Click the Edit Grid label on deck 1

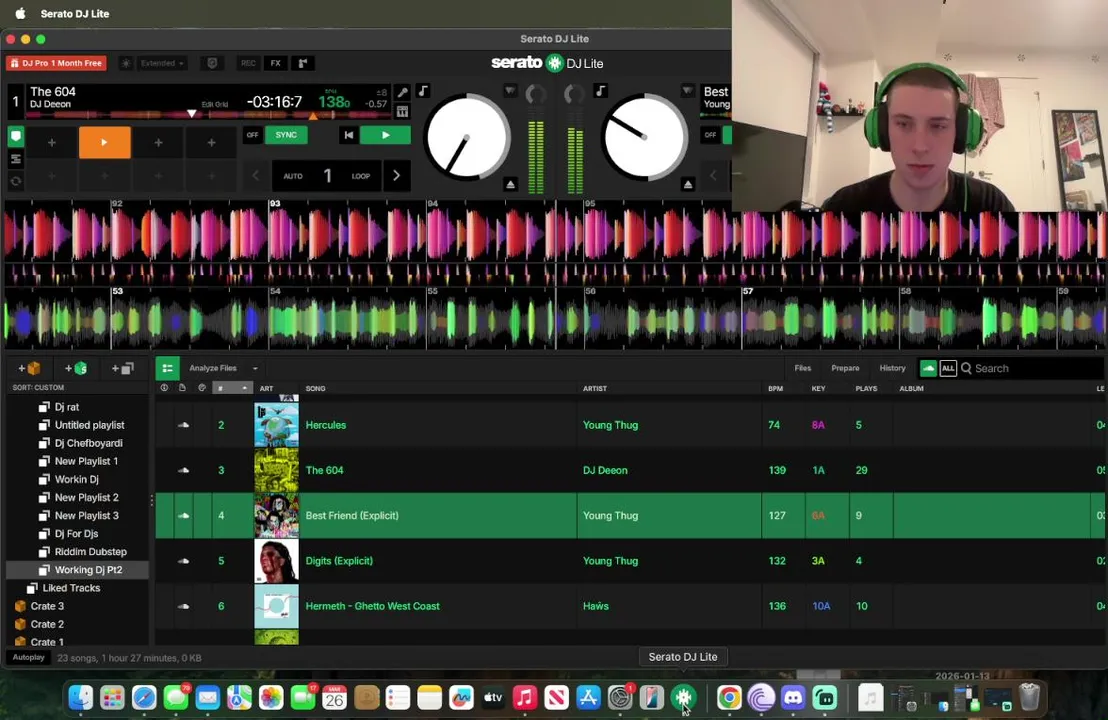point(215,104)
